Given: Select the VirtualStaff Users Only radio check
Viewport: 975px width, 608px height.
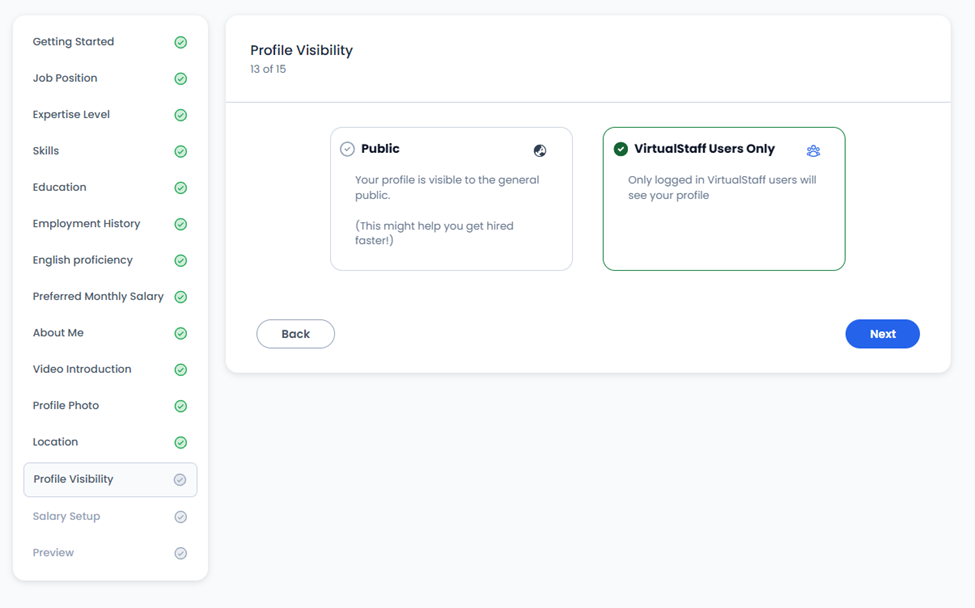Looking at the screenshot, I should (620, 149).
